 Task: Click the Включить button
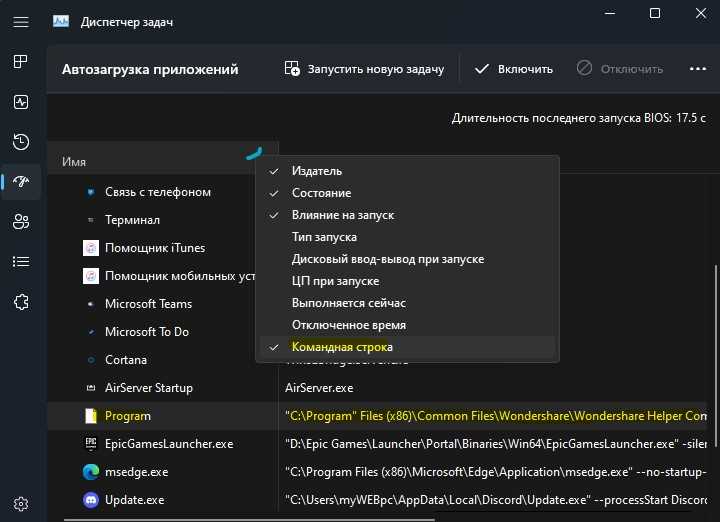[x=513, y=69]
